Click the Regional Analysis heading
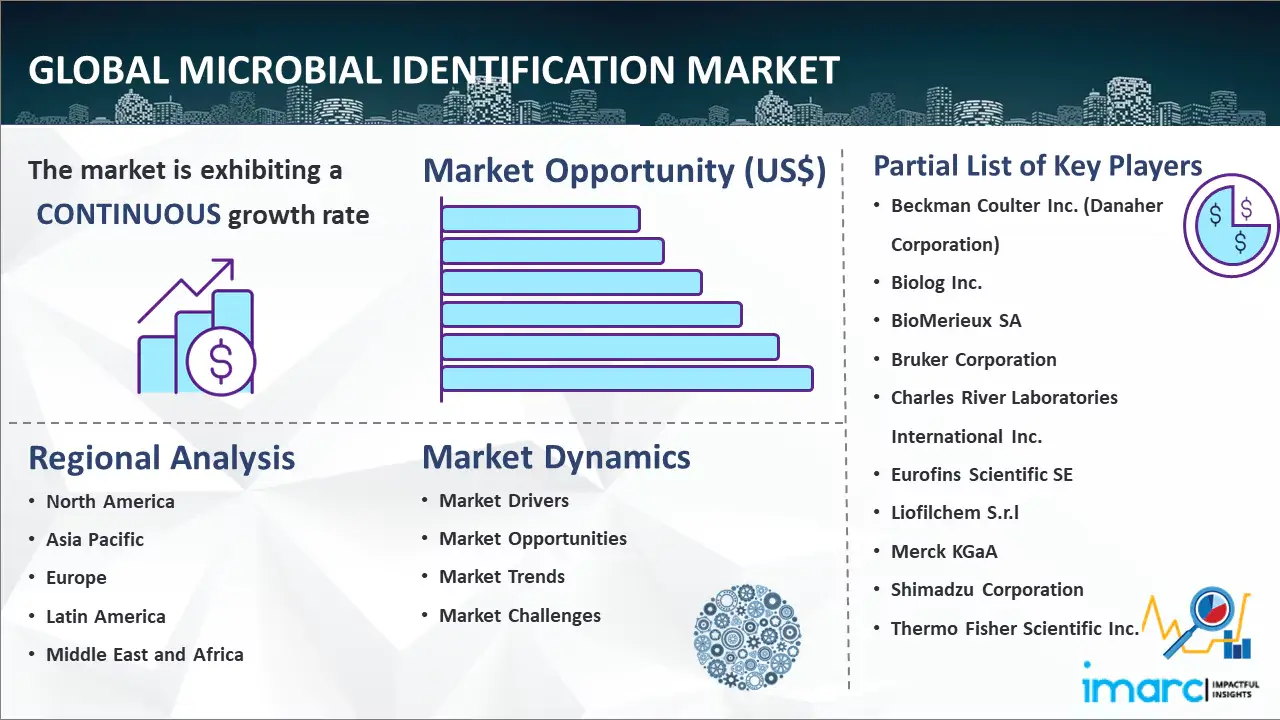Screen dimensions: 1280x720 [x=162, y=458]
